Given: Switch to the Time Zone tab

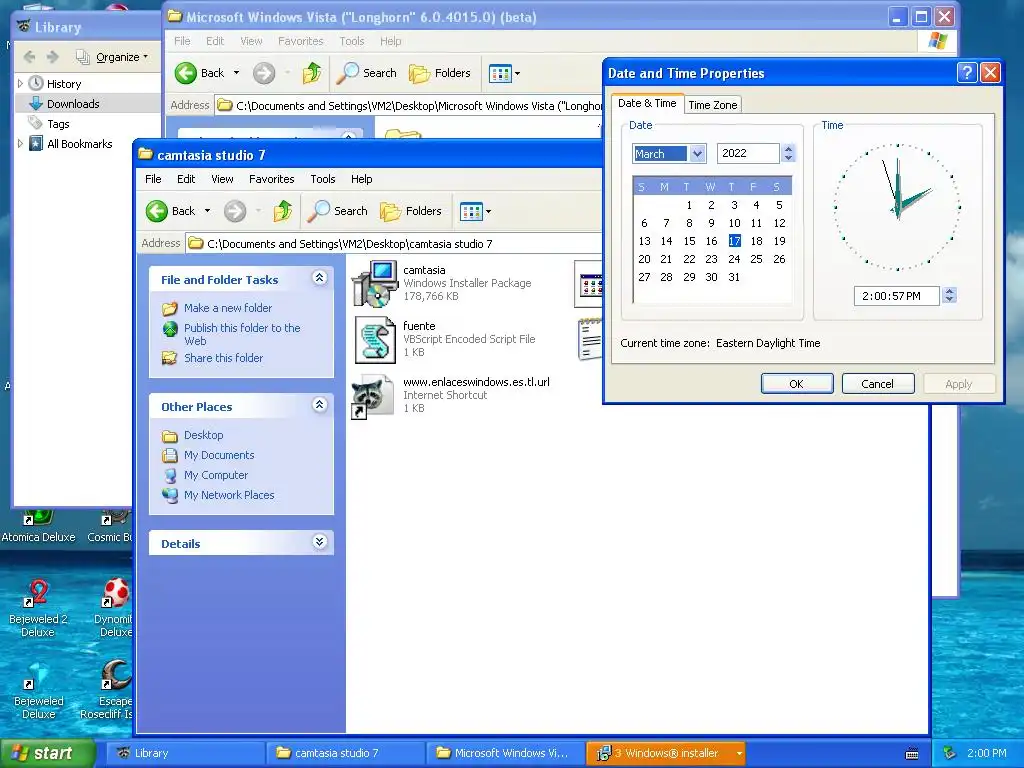Looking at the screenshot, I should pos(712,104).
